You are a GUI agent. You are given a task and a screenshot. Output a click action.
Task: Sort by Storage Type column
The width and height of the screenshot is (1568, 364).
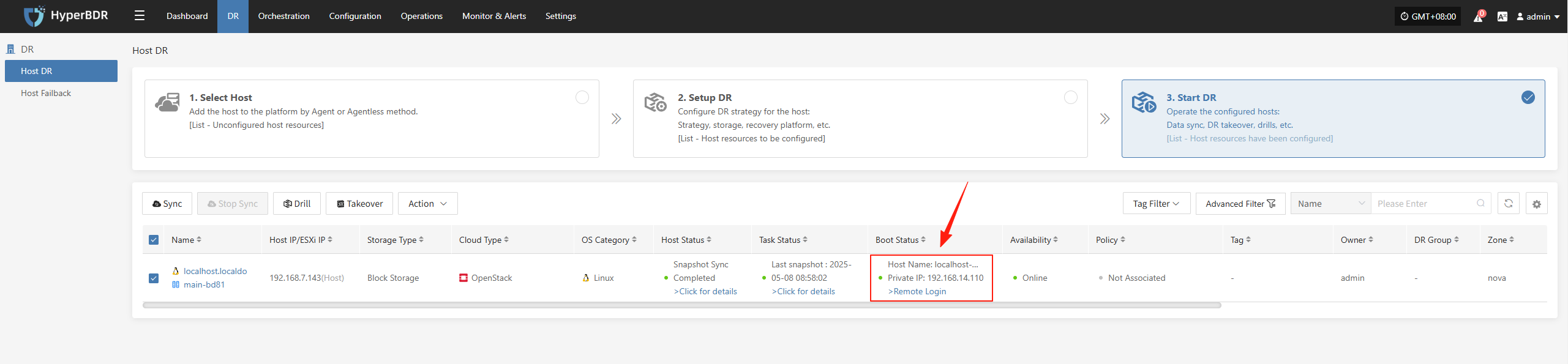point(421,240)
